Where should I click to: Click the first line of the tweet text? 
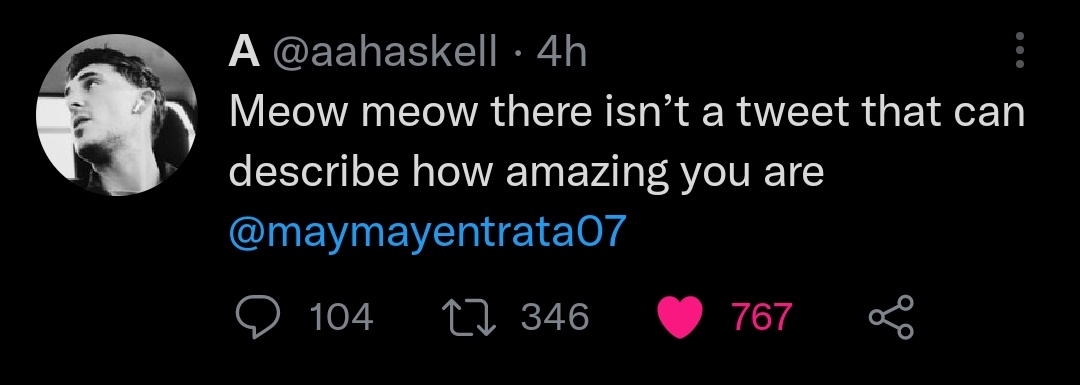(x=627, y=112)
